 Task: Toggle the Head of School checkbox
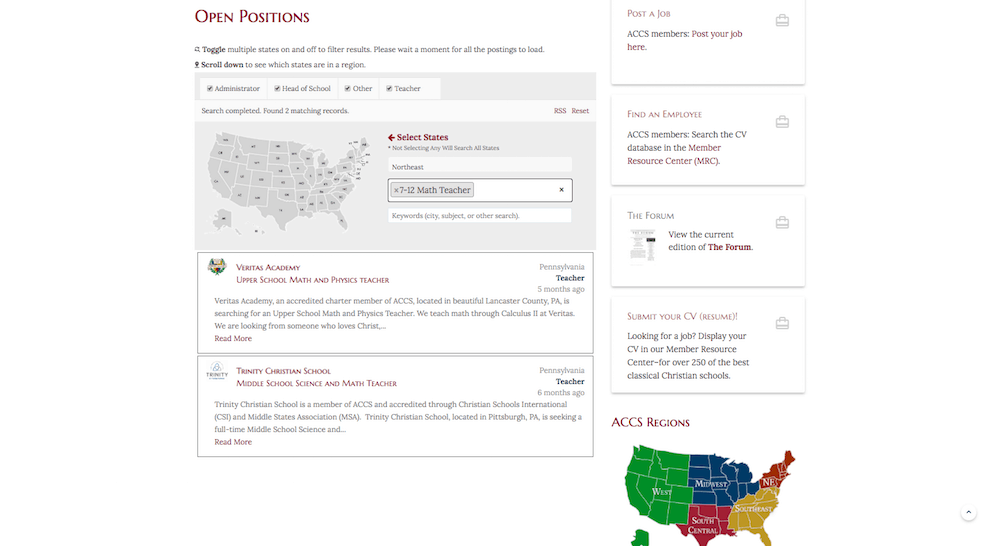[x=277, y=89]
